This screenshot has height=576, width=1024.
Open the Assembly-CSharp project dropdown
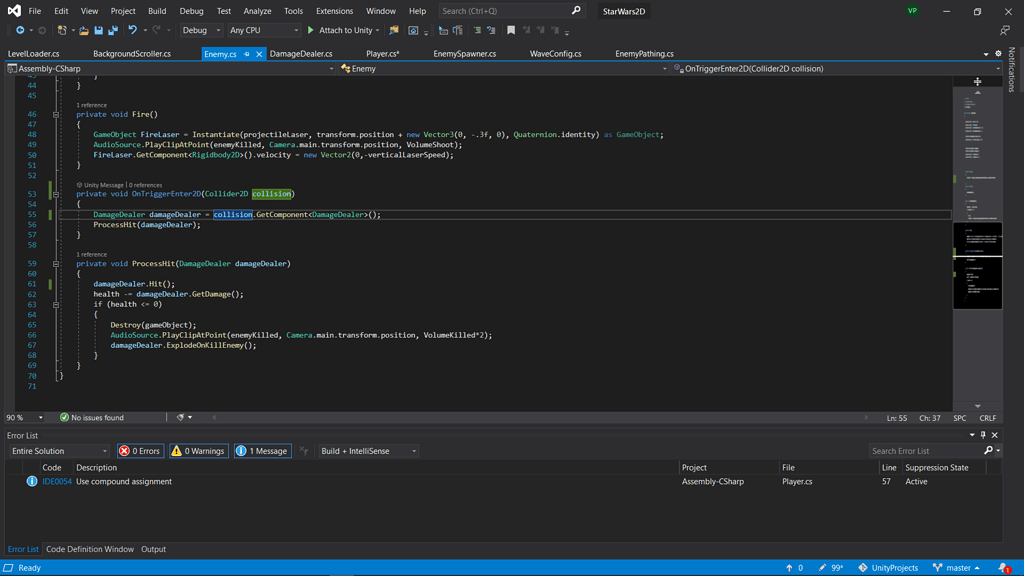coord(170,69)
